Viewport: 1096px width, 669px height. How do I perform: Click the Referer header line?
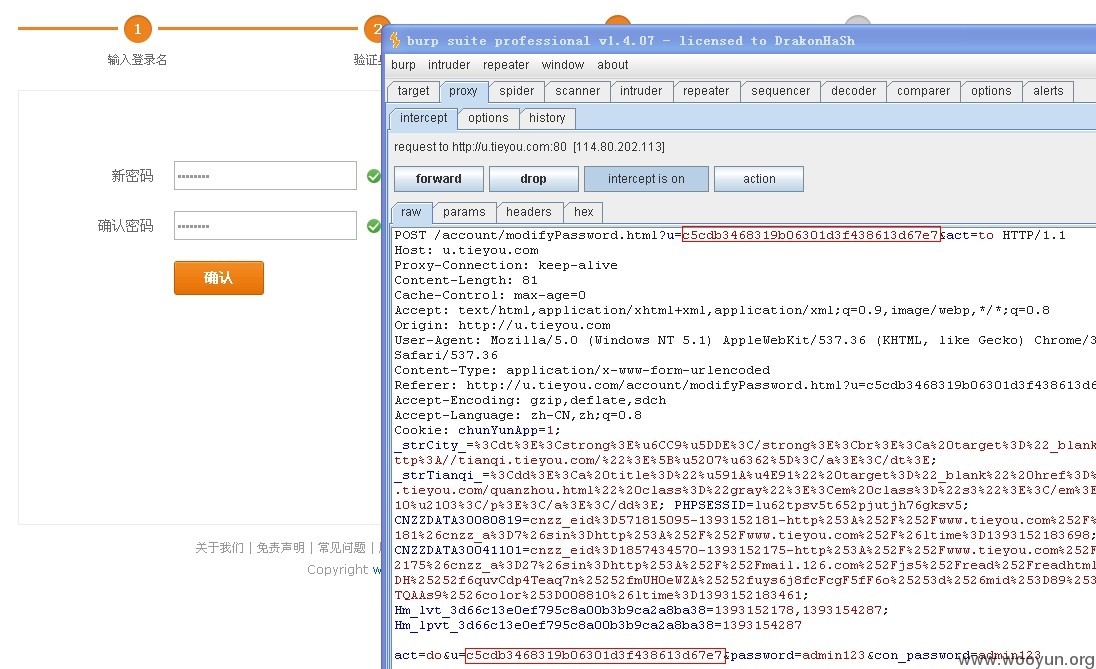pos(745,386)
